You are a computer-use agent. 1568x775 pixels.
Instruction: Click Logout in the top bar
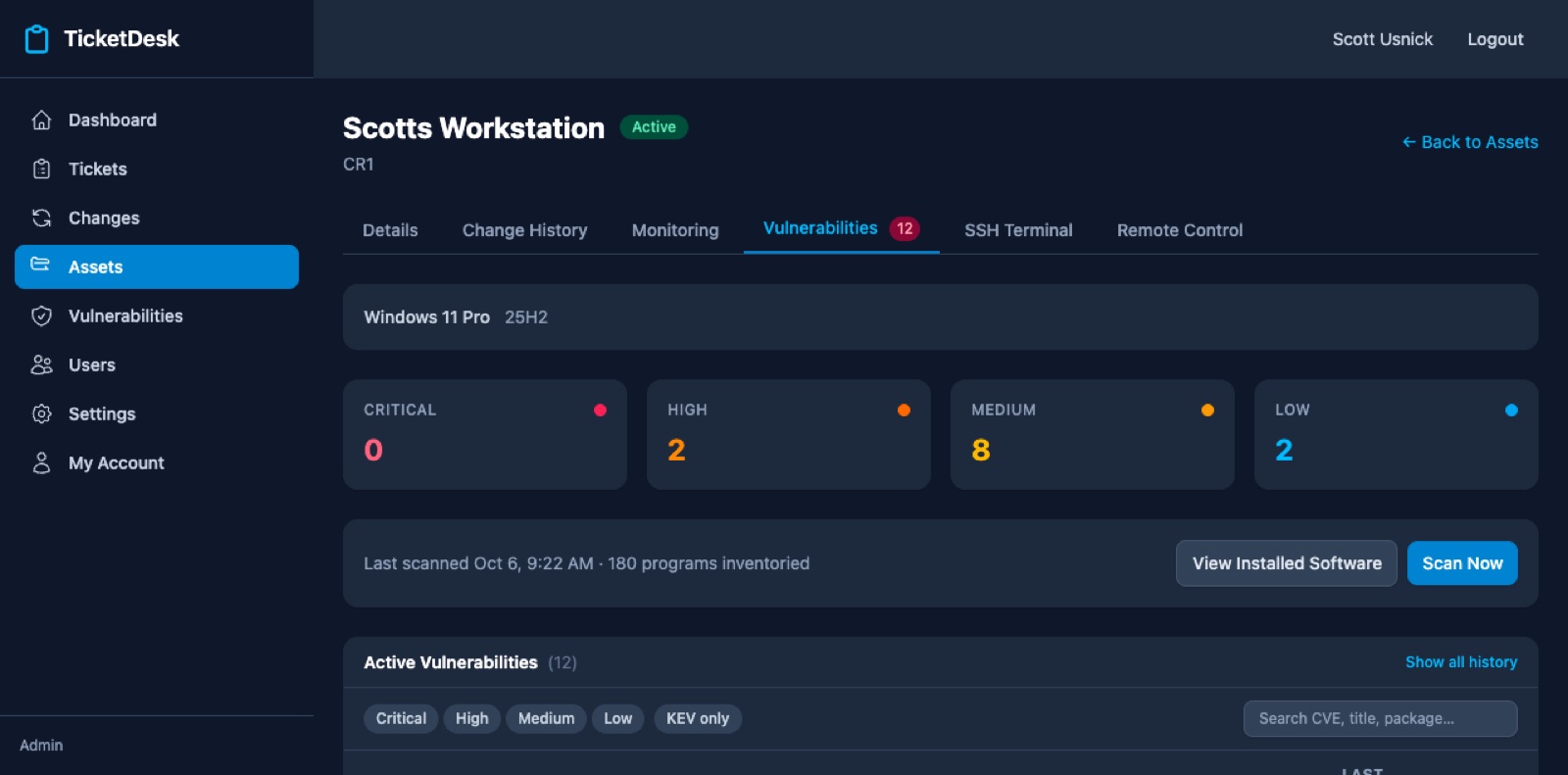coord(1494,39)
